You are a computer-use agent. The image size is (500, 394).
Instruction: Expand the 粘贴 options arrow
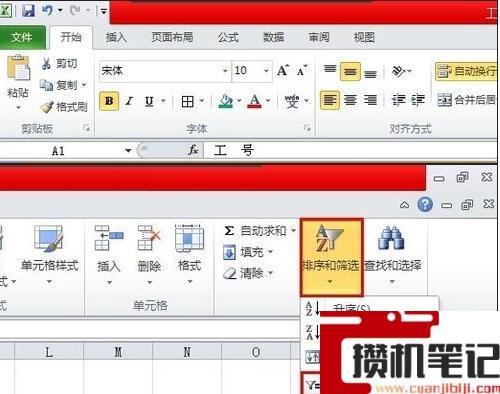tap(18, 107)
